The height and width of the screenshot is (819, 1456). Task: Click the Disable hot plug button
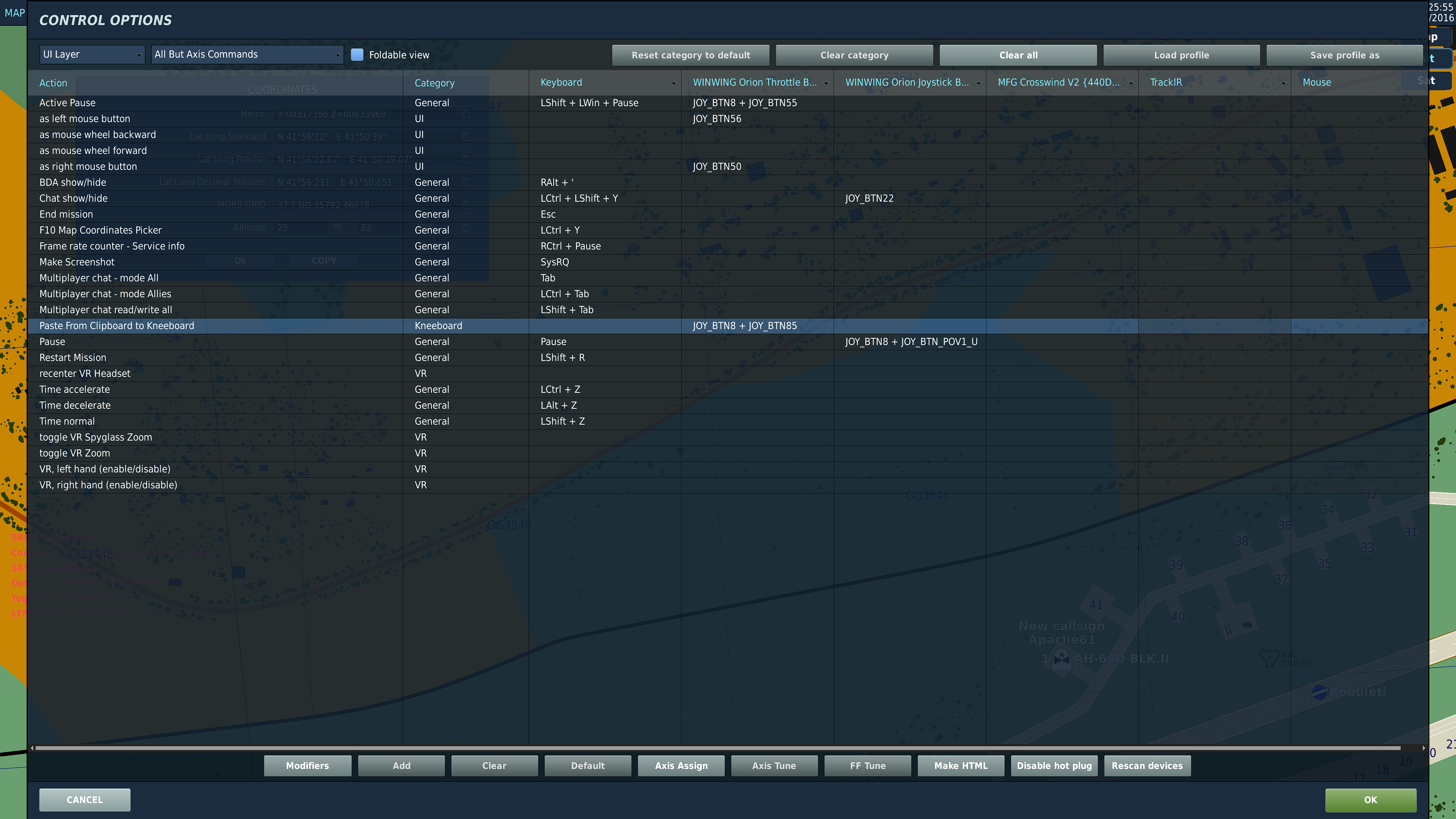1054,766
